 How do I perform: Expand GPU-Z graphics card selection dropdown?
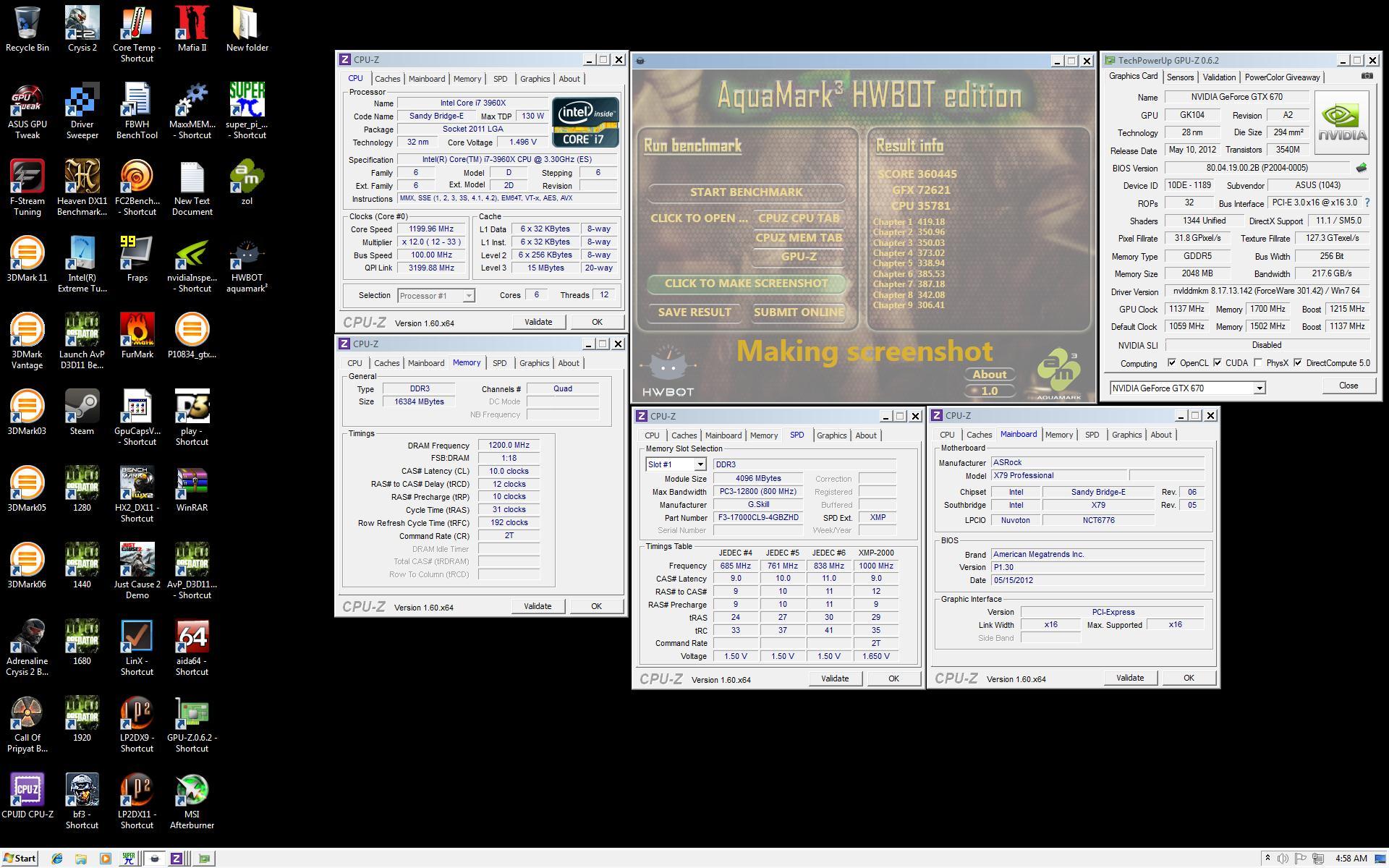click(x=1259, y=388)
